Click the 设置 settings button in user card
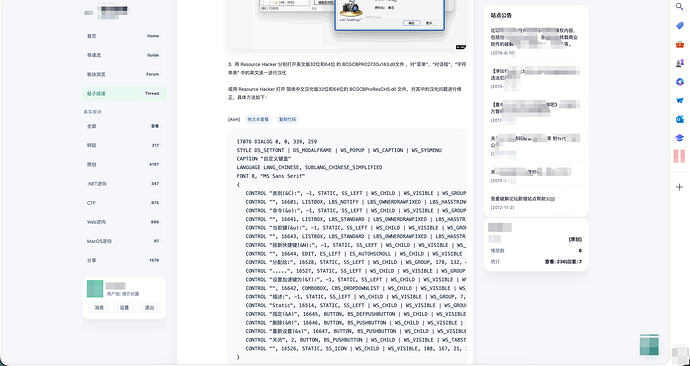The image size is (690, 366). 125,307
